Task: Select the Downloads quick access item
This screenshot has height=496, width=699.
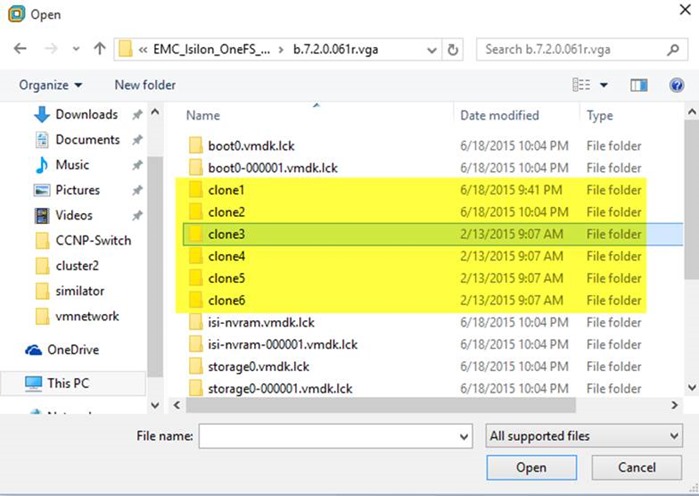Action: 76,115
